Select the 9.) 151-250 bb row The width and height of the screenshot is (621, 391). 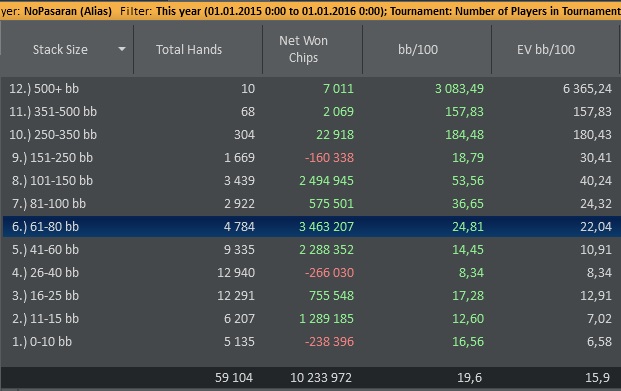click(312, 157)
